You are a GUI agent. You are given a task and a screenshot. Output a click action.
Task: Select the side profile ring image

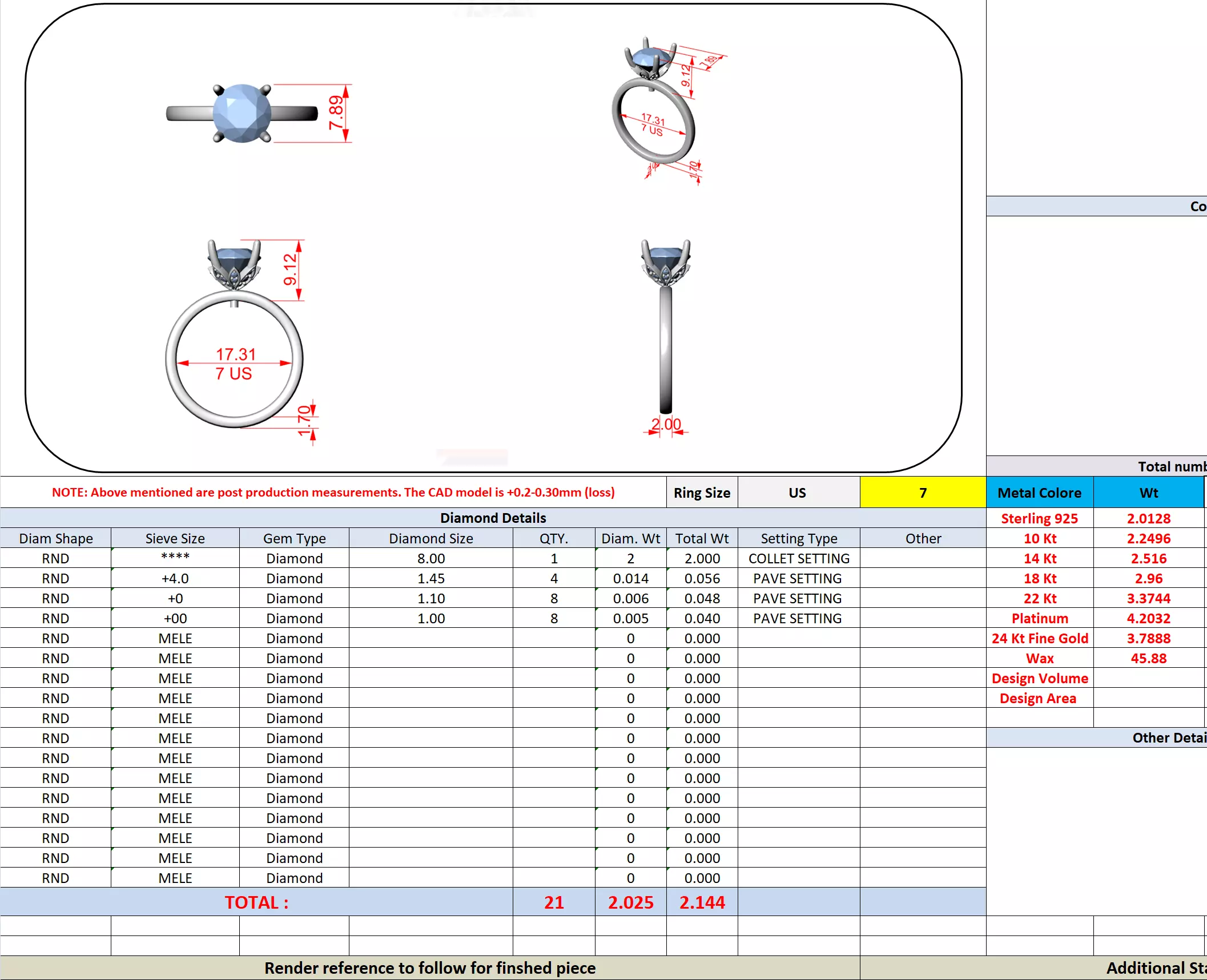(665, 328)
